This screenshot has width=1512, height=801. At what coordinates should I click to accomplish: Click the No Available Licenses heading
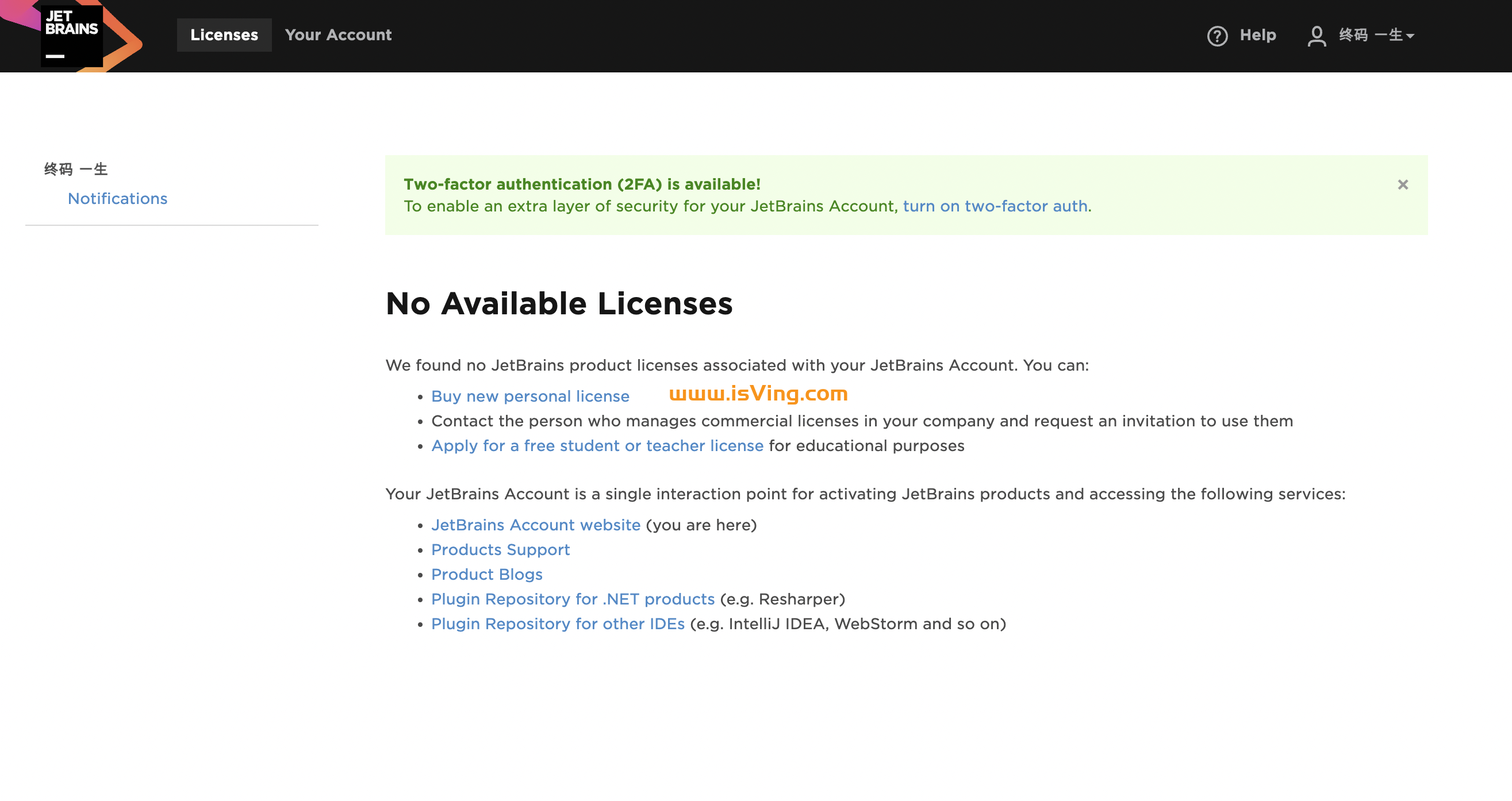click(559, 304)
